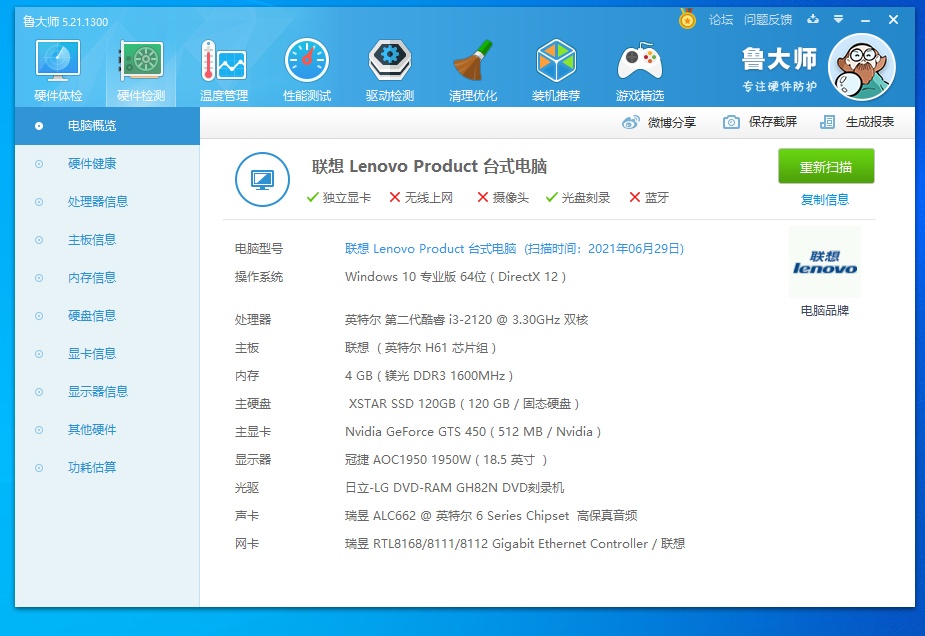The width and height of the screenshot is (925, 636).
Task: Click the 鲁大师 5.21.1300 title text
Action: pos(65,22)
